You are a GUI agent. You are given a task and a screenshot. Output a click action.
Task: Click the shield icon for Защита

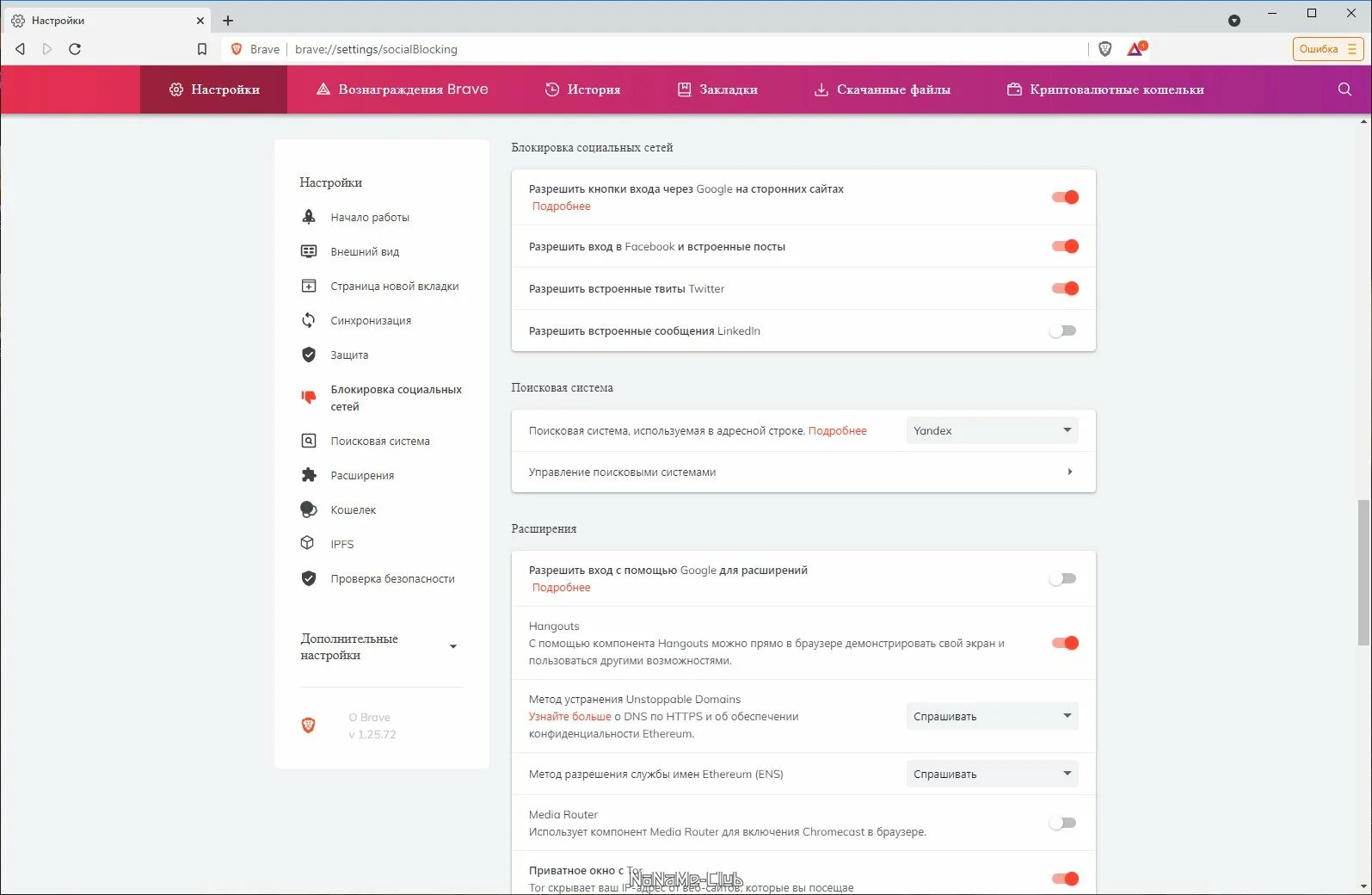click(309, 355)
